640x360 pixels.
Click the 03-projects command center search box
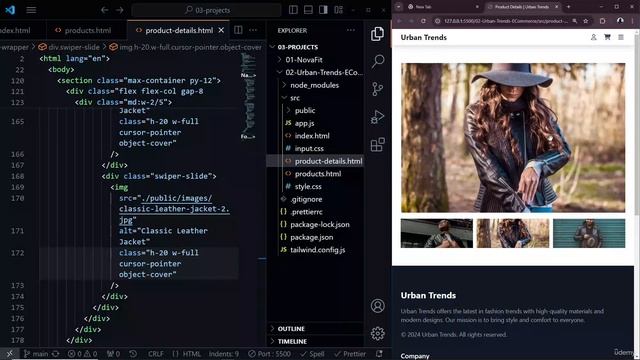click(207, 10)
